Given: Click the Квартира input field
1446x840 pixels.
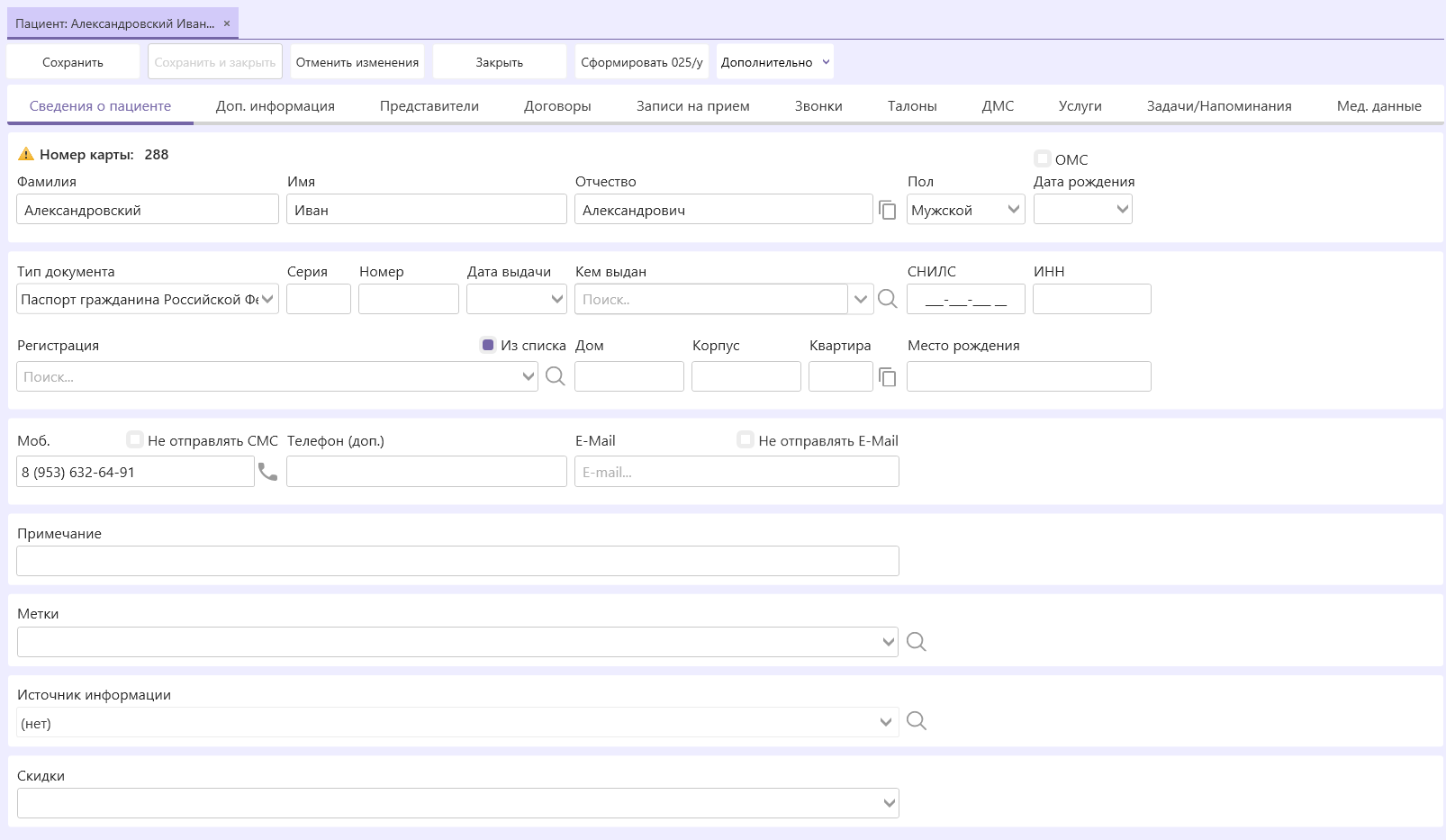Looking at the screenshot, I should tap(841, 376).
